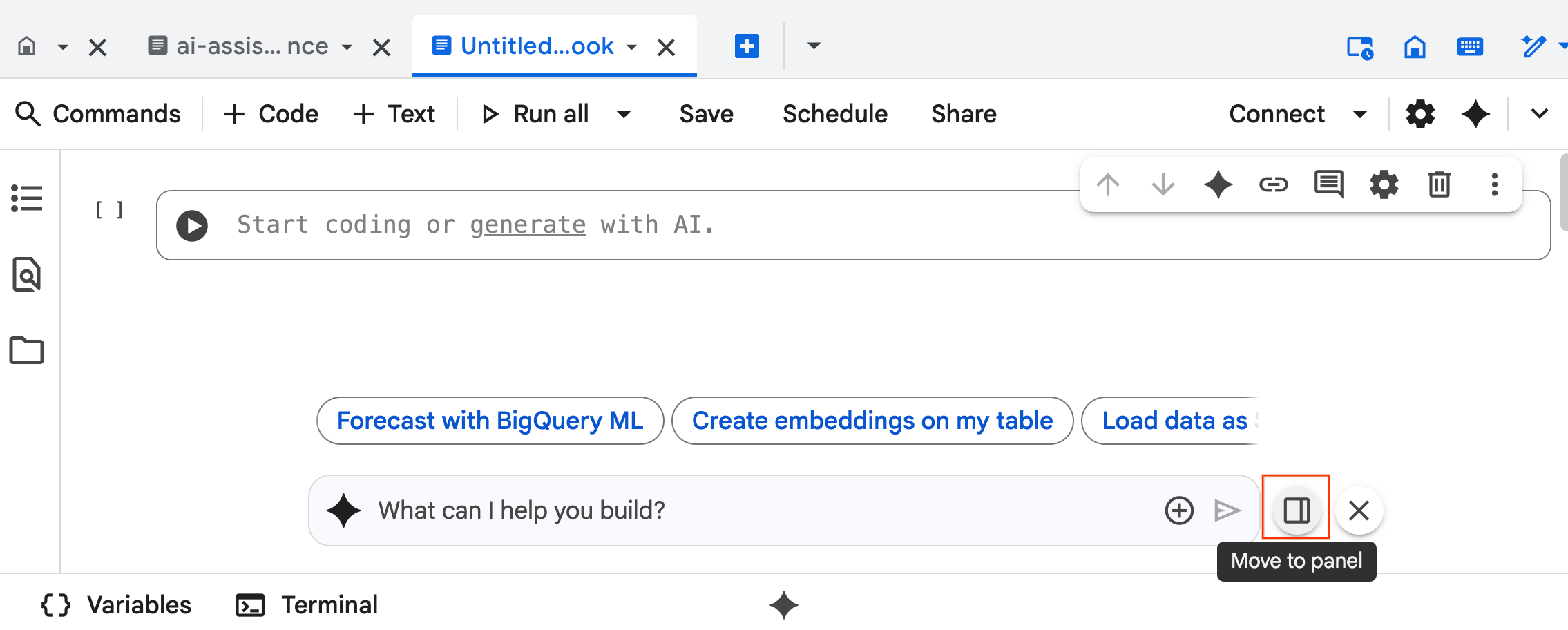Click the Forecast with BigQuery ML suggestion
This screenshot has width=1568, height=630.
(x=490, y=421)
